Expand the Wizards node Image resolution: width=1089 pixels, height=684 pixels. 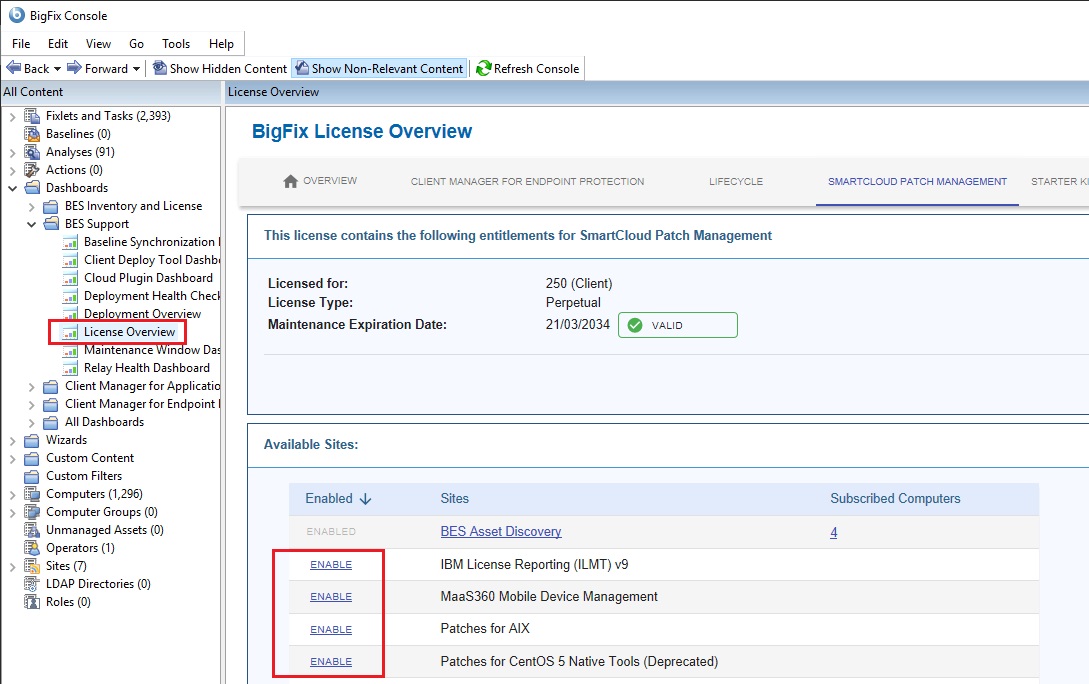[13, 440]
